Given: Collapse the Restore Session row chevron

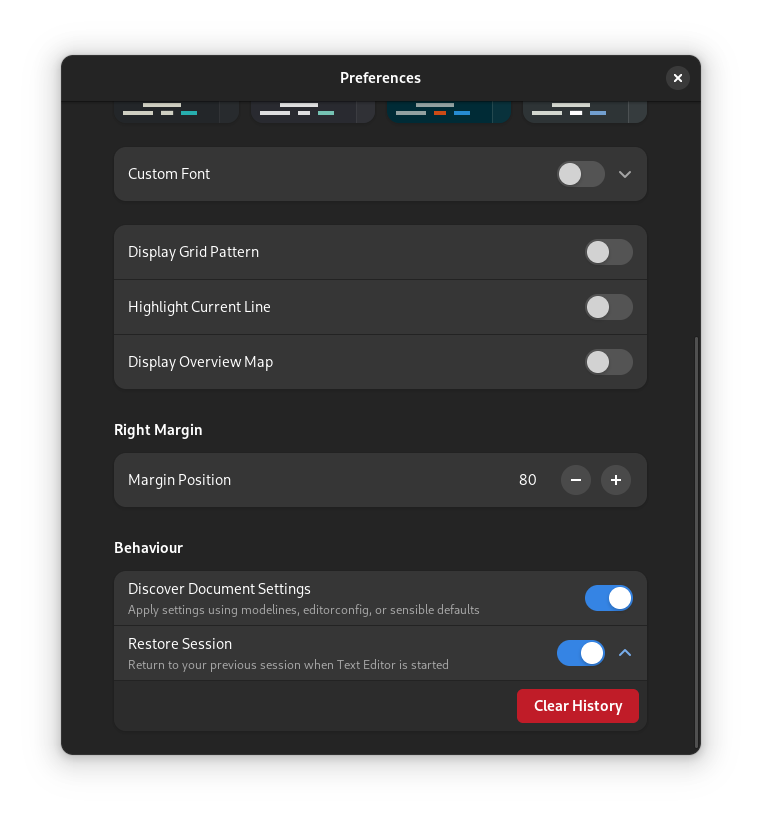Looking at the screenshot, I should click(625, 653).
